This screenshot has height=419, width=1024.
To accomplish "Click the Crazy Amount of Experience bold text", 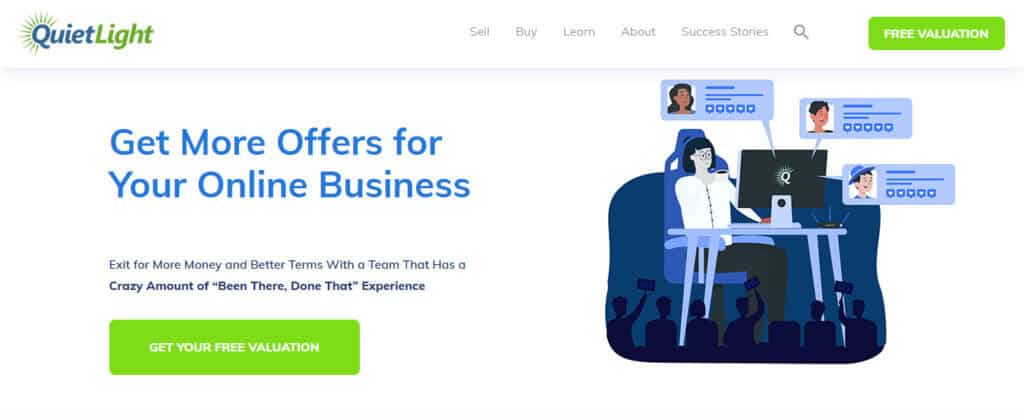I will 267,286.
